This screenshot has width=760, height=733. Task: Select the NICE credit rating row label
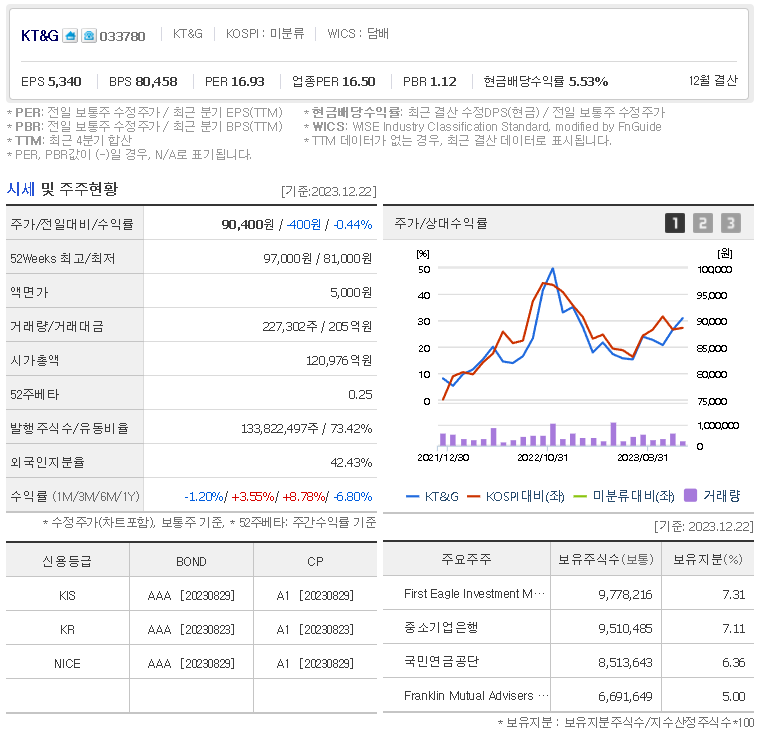pyautogui.click(x=67, y=663)
